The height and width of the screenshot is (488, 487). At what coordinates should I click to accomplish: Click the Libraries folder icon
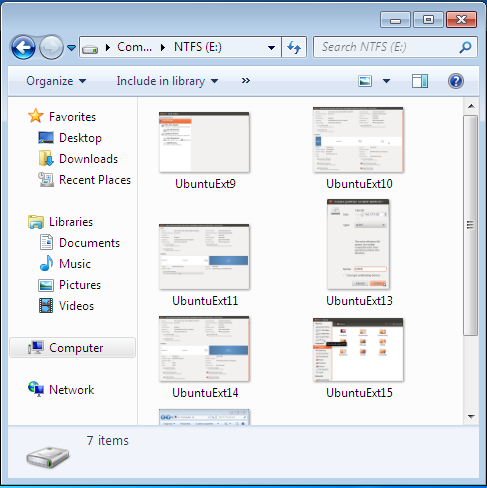coord(36,222)
